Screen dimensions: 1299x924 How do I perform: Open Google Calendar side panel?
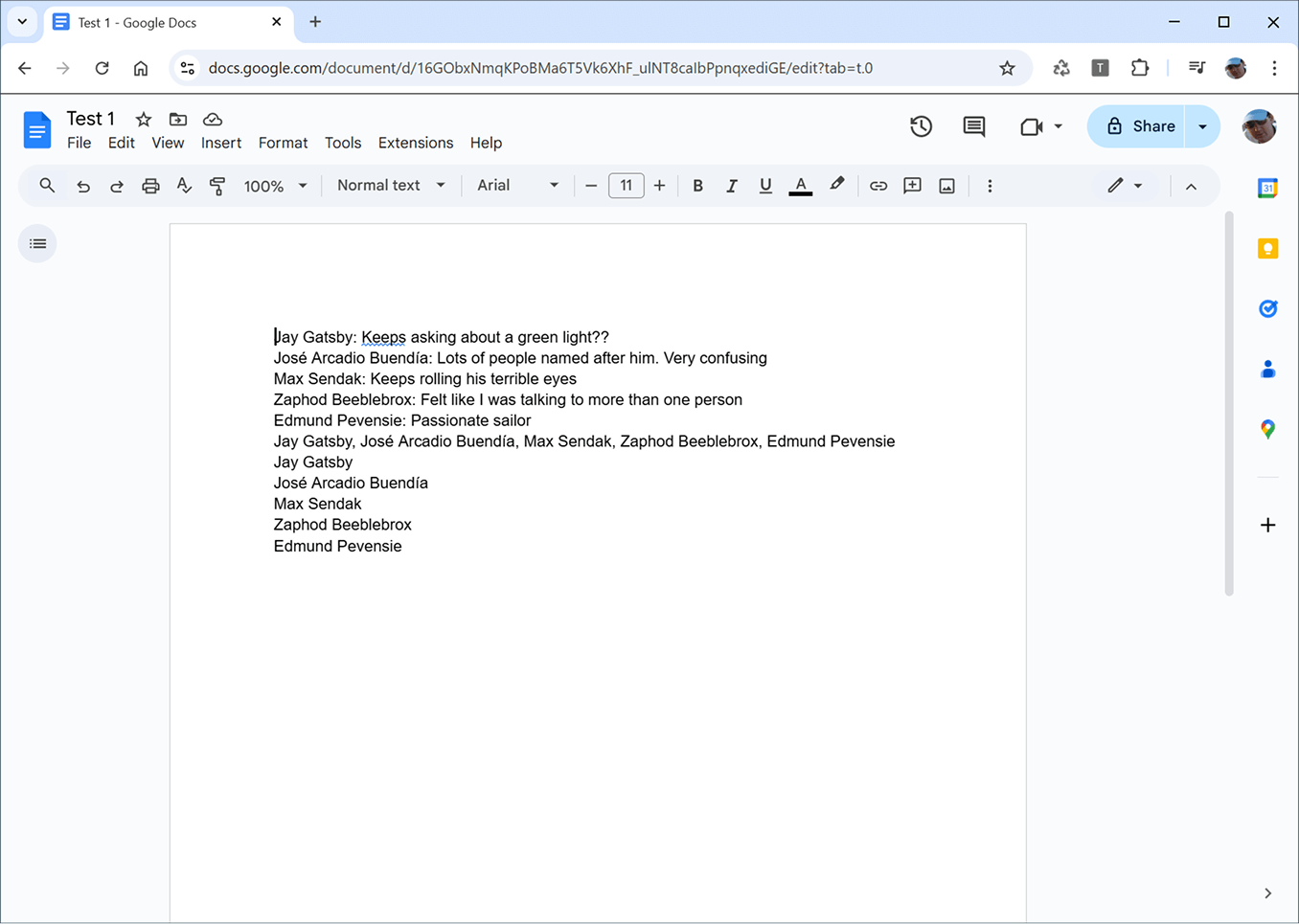click(1267, 189)
